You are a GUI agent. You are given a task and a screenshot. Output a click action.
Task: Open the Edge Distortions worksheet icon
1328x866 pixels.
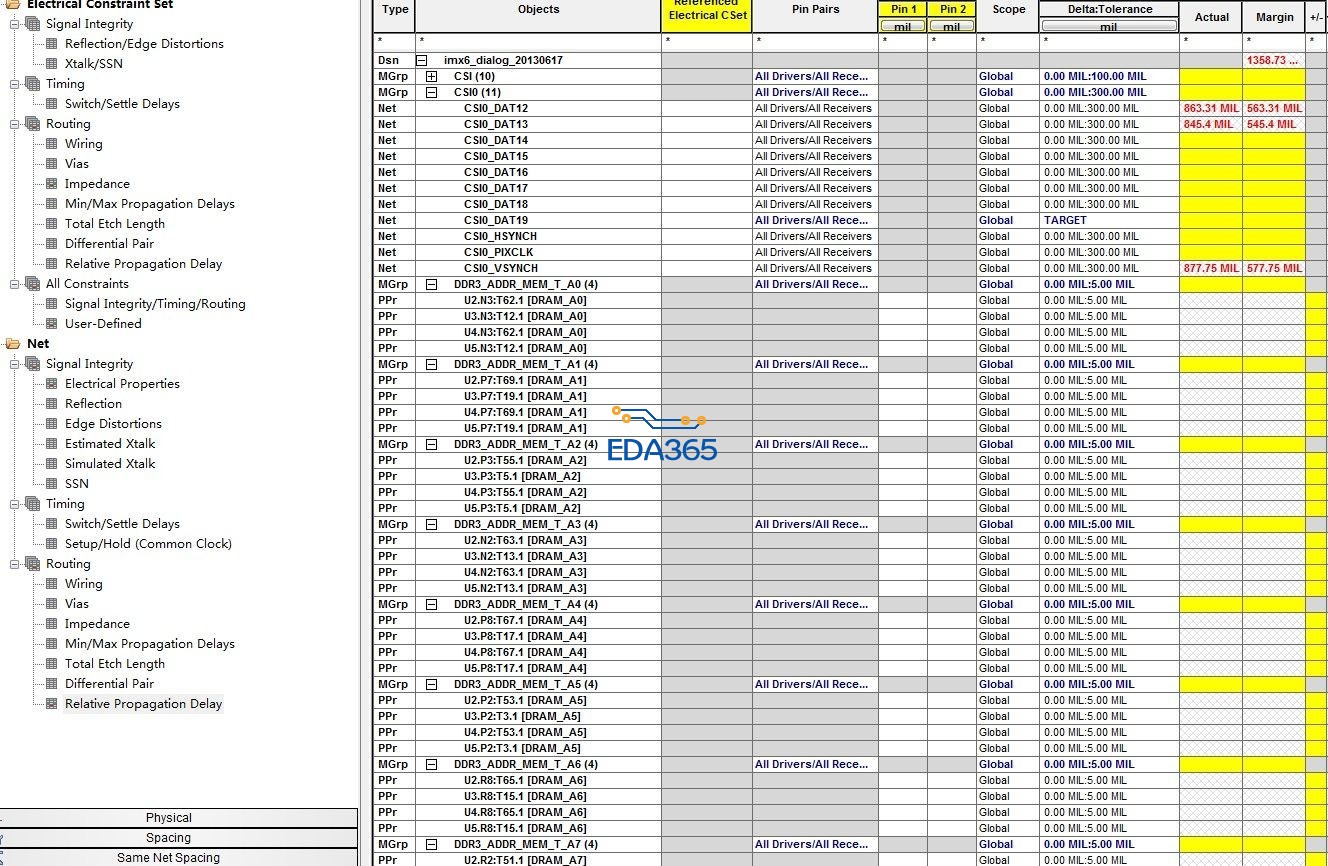click(52, 424)
